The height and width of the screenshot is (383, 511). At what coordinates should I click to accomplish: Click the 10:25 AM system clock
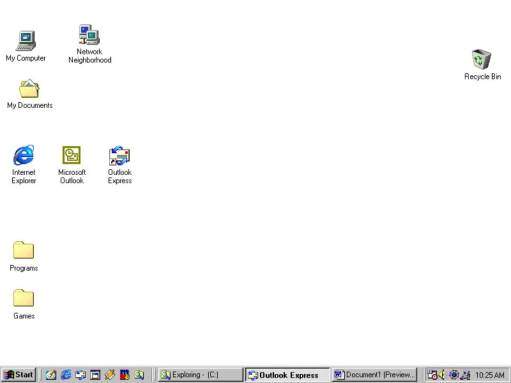click(x=490, y=375)
